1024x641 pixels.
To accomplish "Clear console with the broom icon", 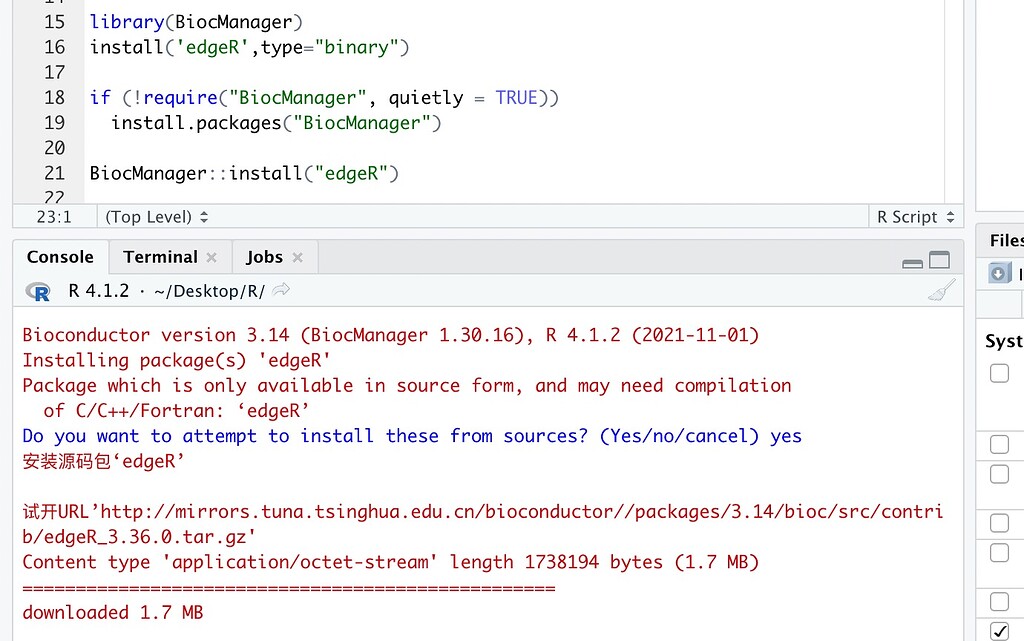I will pos(942,290).
